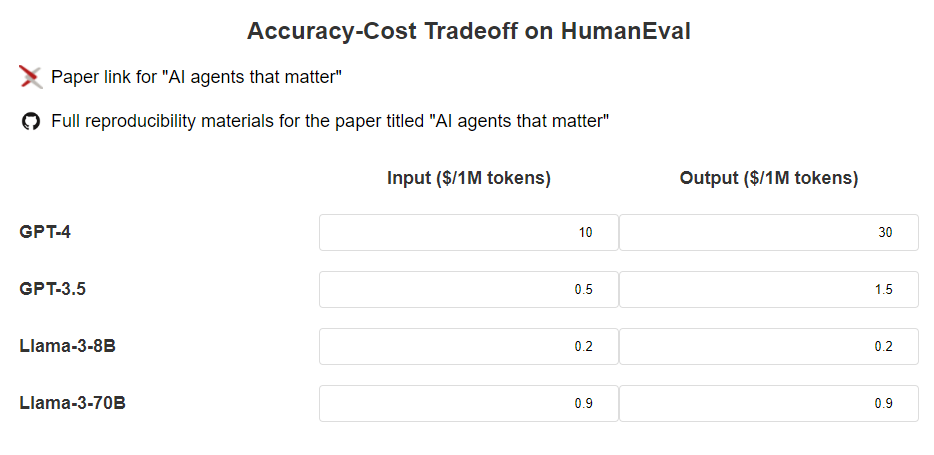934x455 pixels.
Task: Focus the GPT-4 output price field
Action: 768,233
